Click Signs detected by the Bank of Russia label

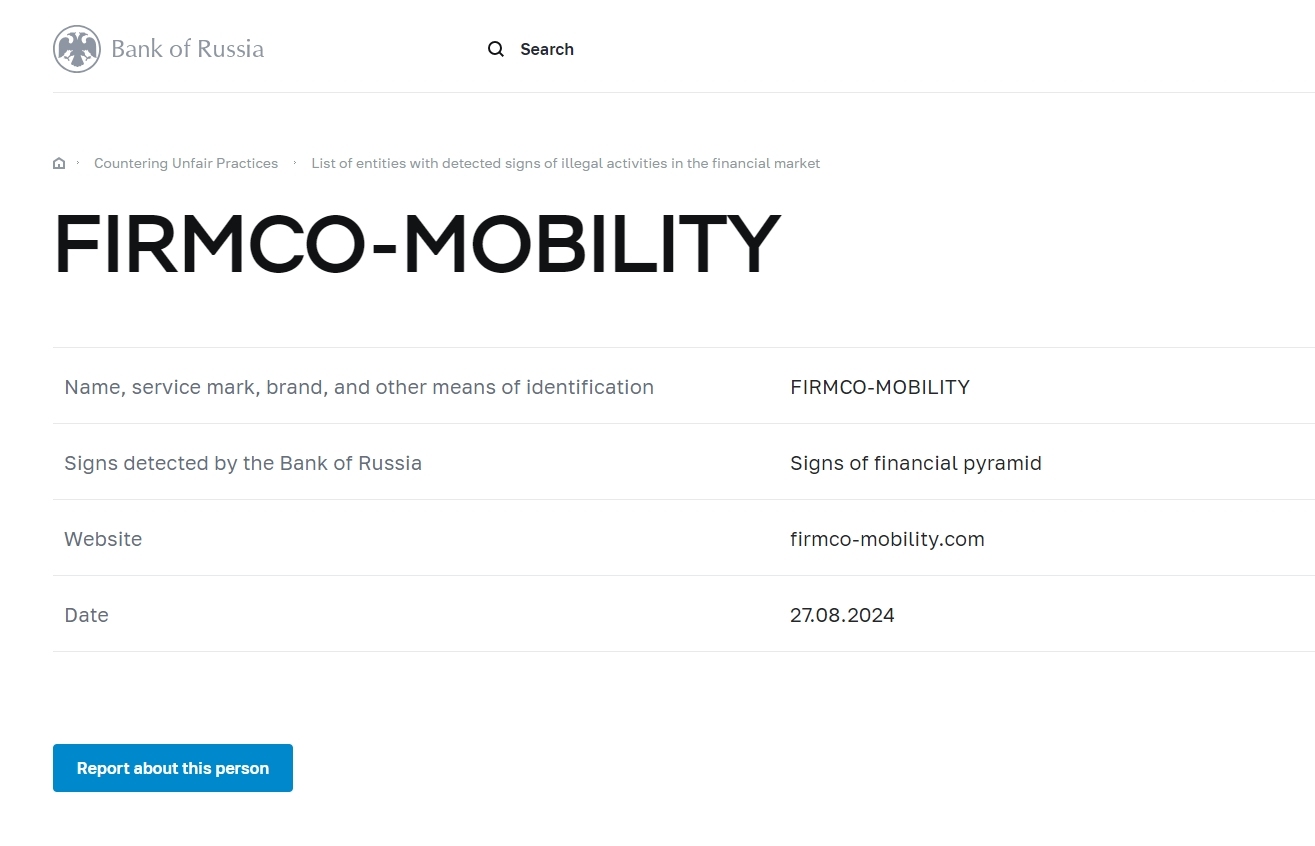click(x=243, y=463)
